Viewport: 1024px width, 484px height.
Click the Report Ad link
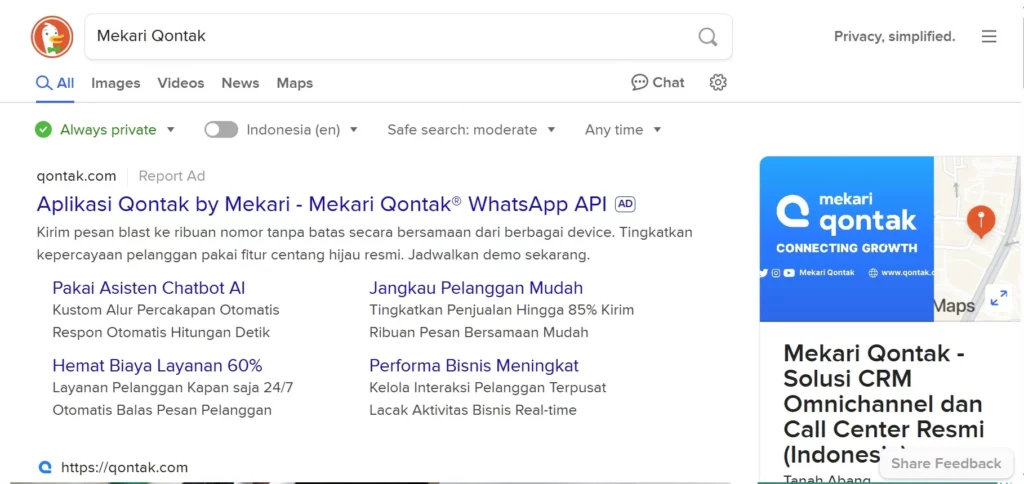(172, 176)
